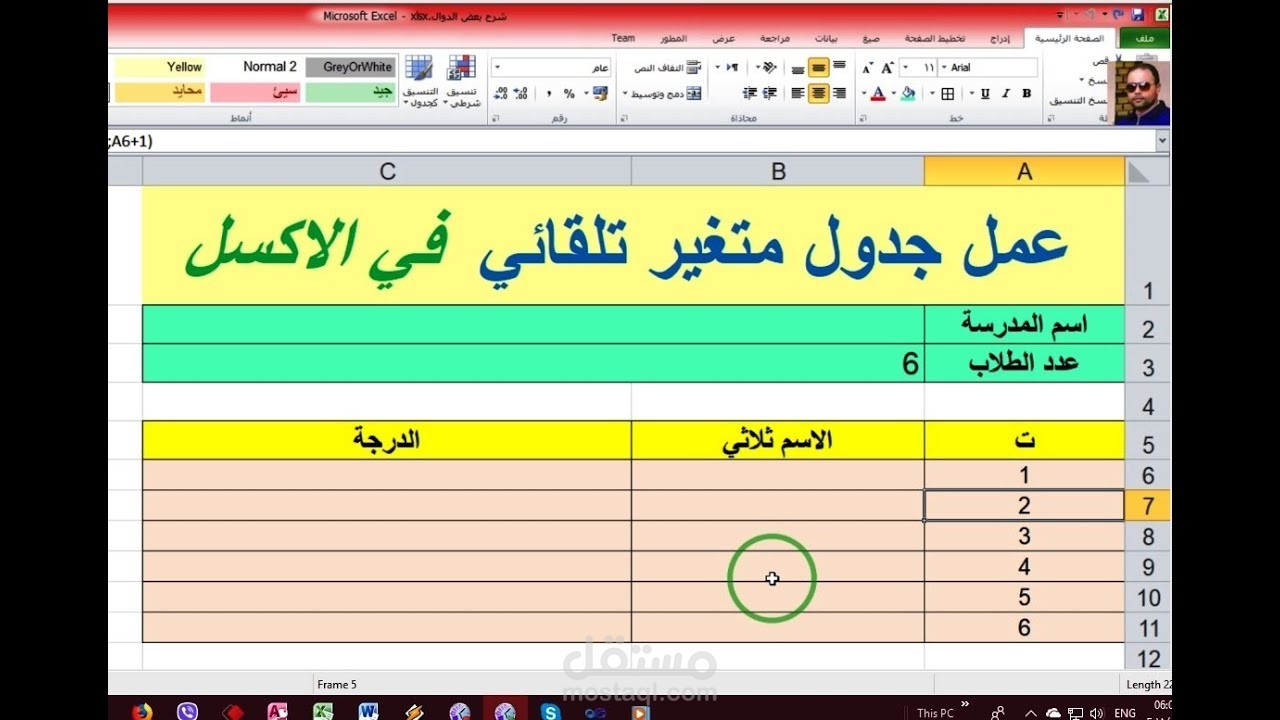Viewport: 1280px width, 720px height.
Task: Expand the formula bar
Action: 1161,141
